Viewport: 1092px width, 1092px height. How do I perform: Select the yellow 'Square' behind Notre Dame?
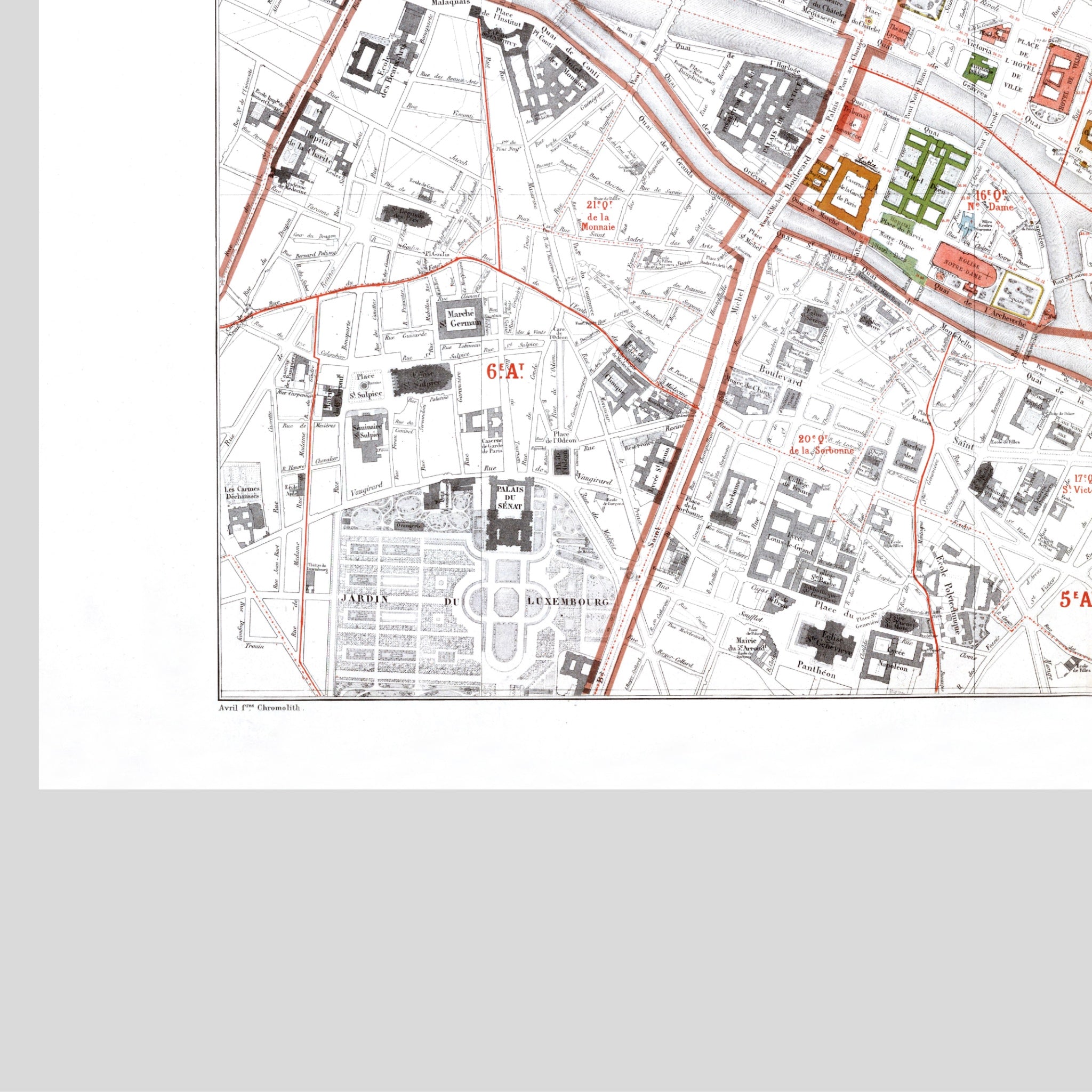click(x=1017, y=295)
